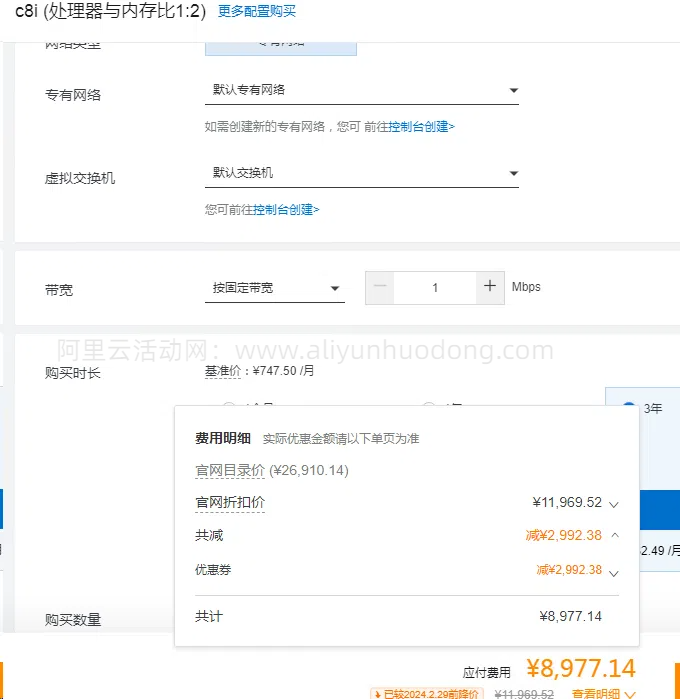Open the 专有网络 dropdown

pyautogui.click(x=361, y=90)
